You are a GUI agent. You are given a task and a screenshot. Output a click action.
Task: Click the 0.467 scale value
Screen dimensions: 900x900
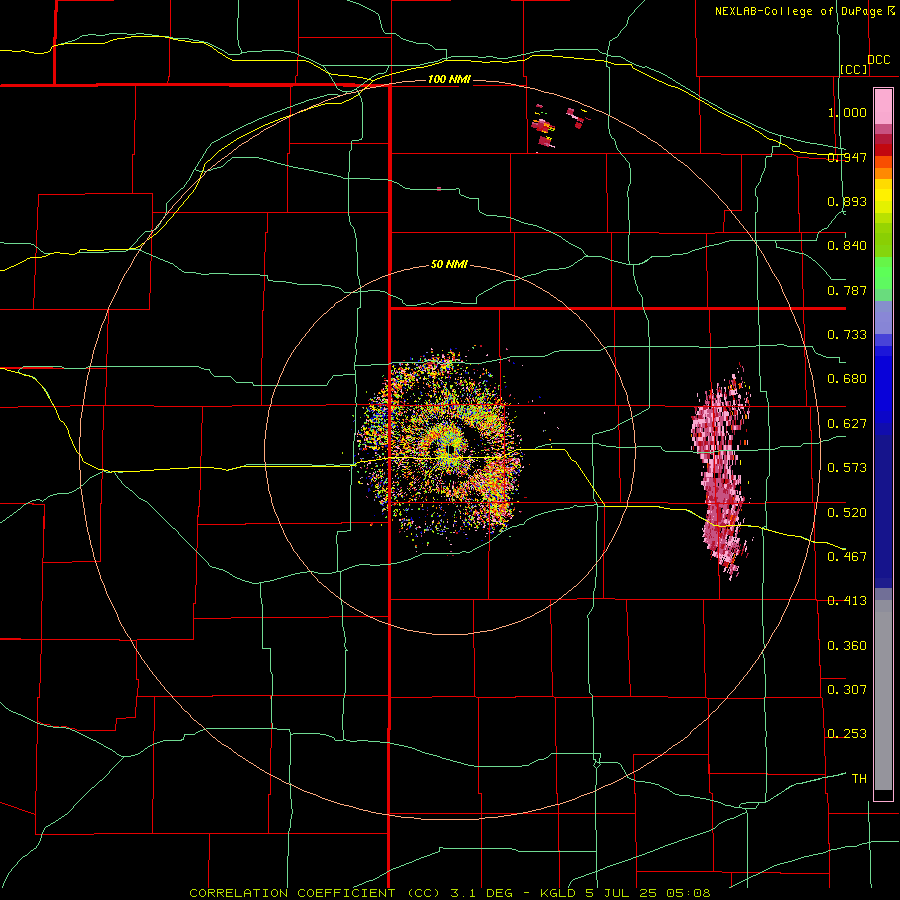click(x=847, y=557)
